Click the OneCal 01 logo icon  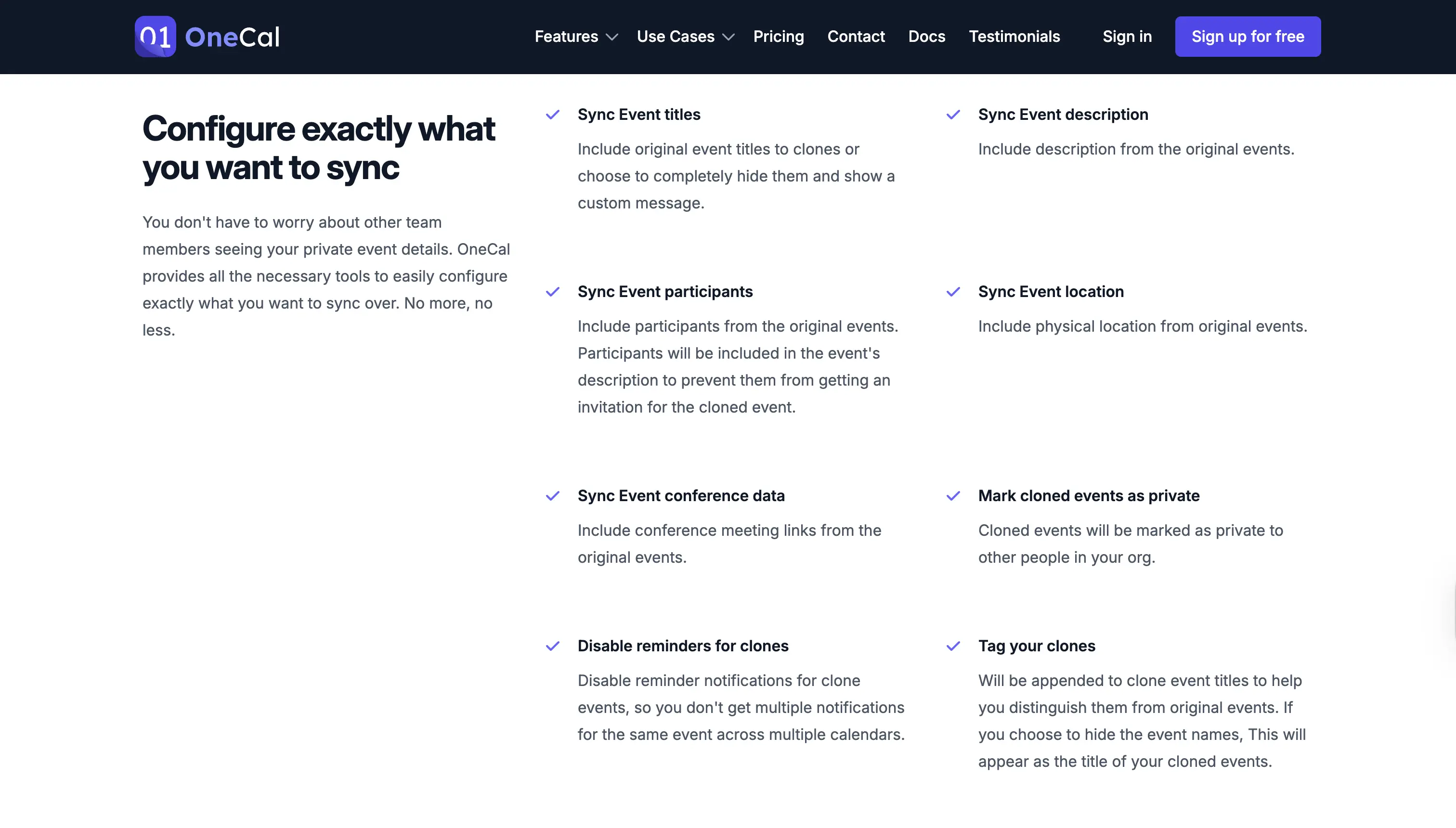pyautogui.click(x=155, y=37)
